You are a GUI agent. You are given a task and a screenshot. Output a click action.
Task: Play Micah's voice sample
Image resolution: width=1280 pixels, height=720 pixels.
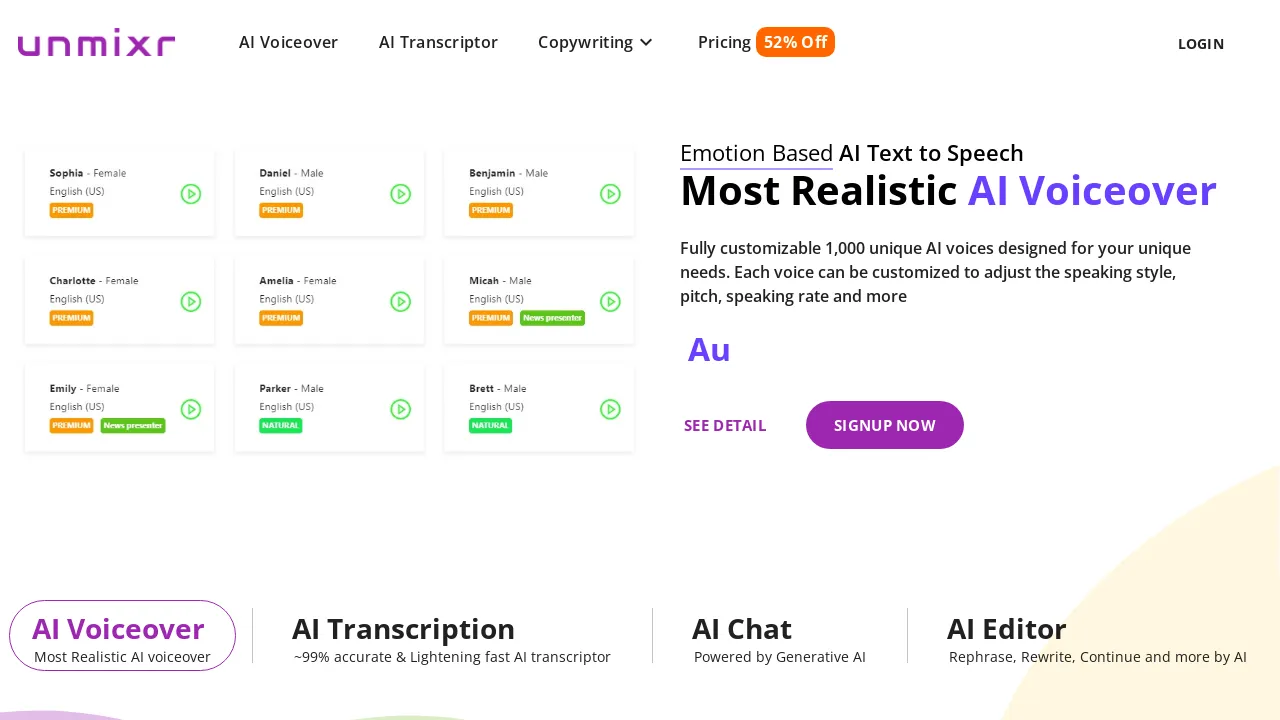click(610, 301)
